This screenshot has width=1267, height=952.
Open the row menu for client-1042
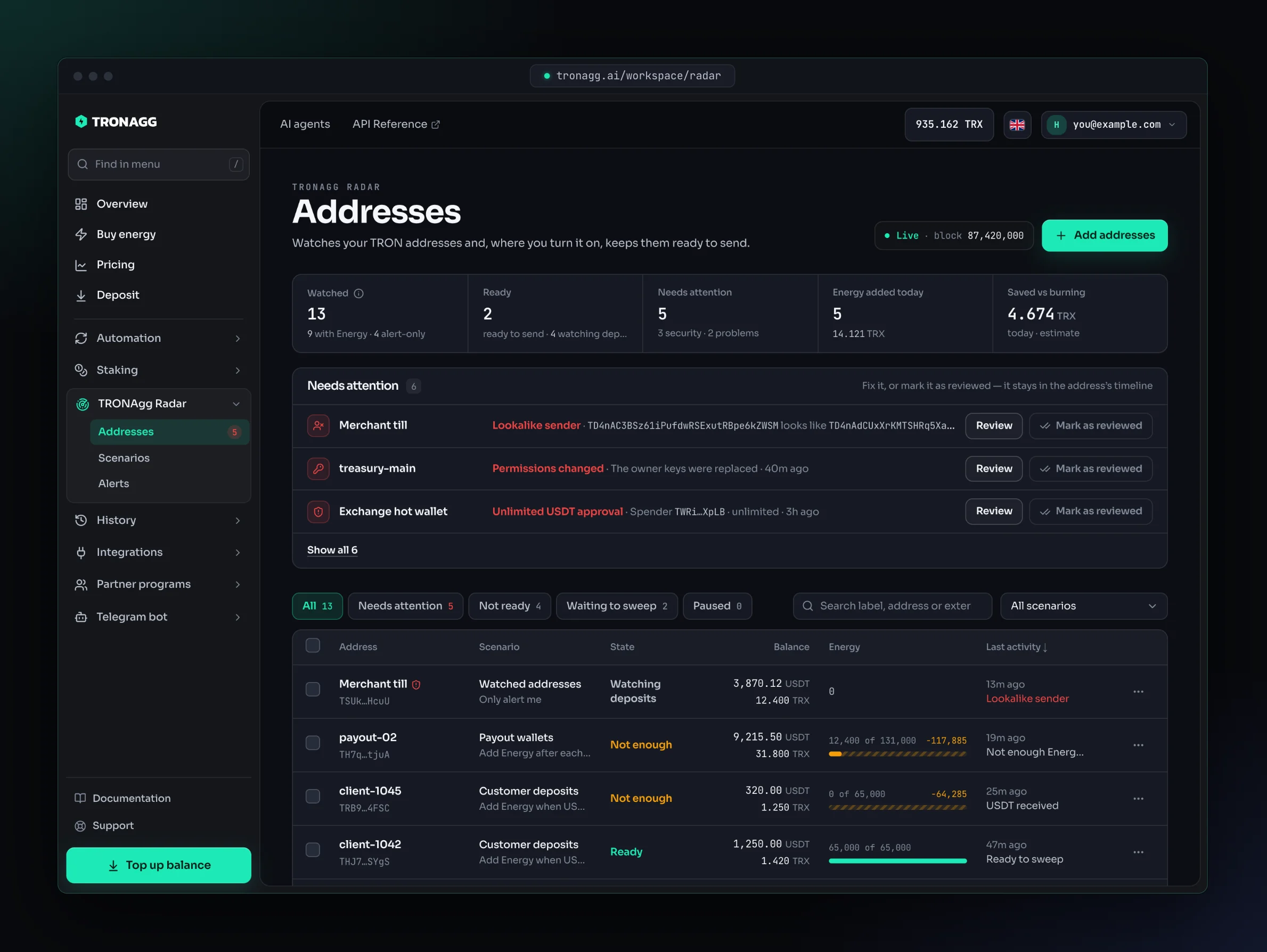[x=1138, y=852]
